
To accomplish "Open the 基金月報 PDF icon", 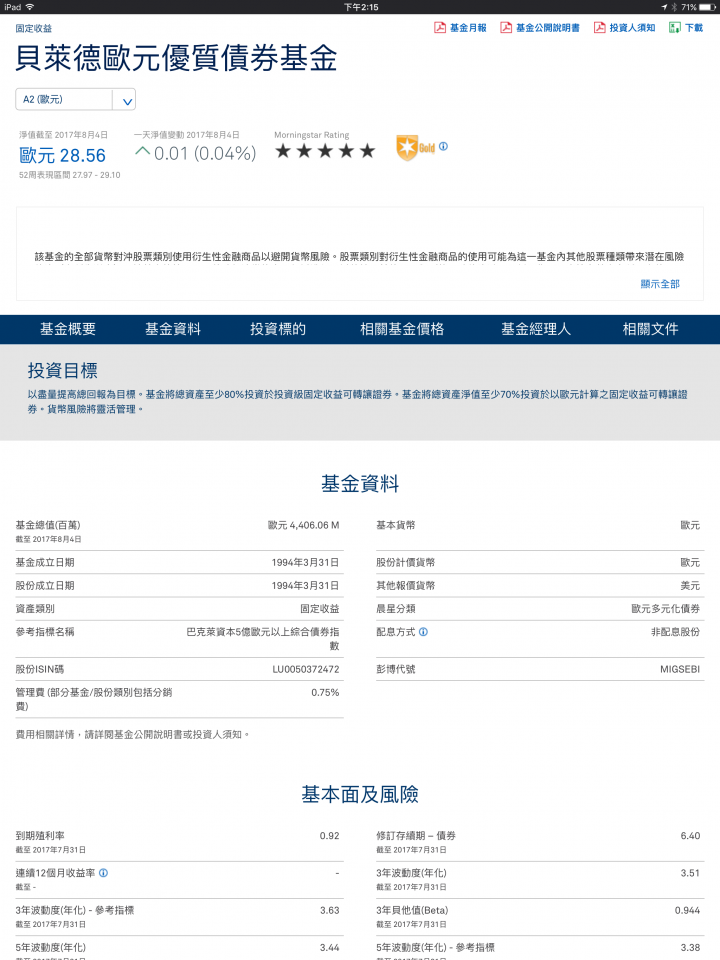I will [440, 28].
